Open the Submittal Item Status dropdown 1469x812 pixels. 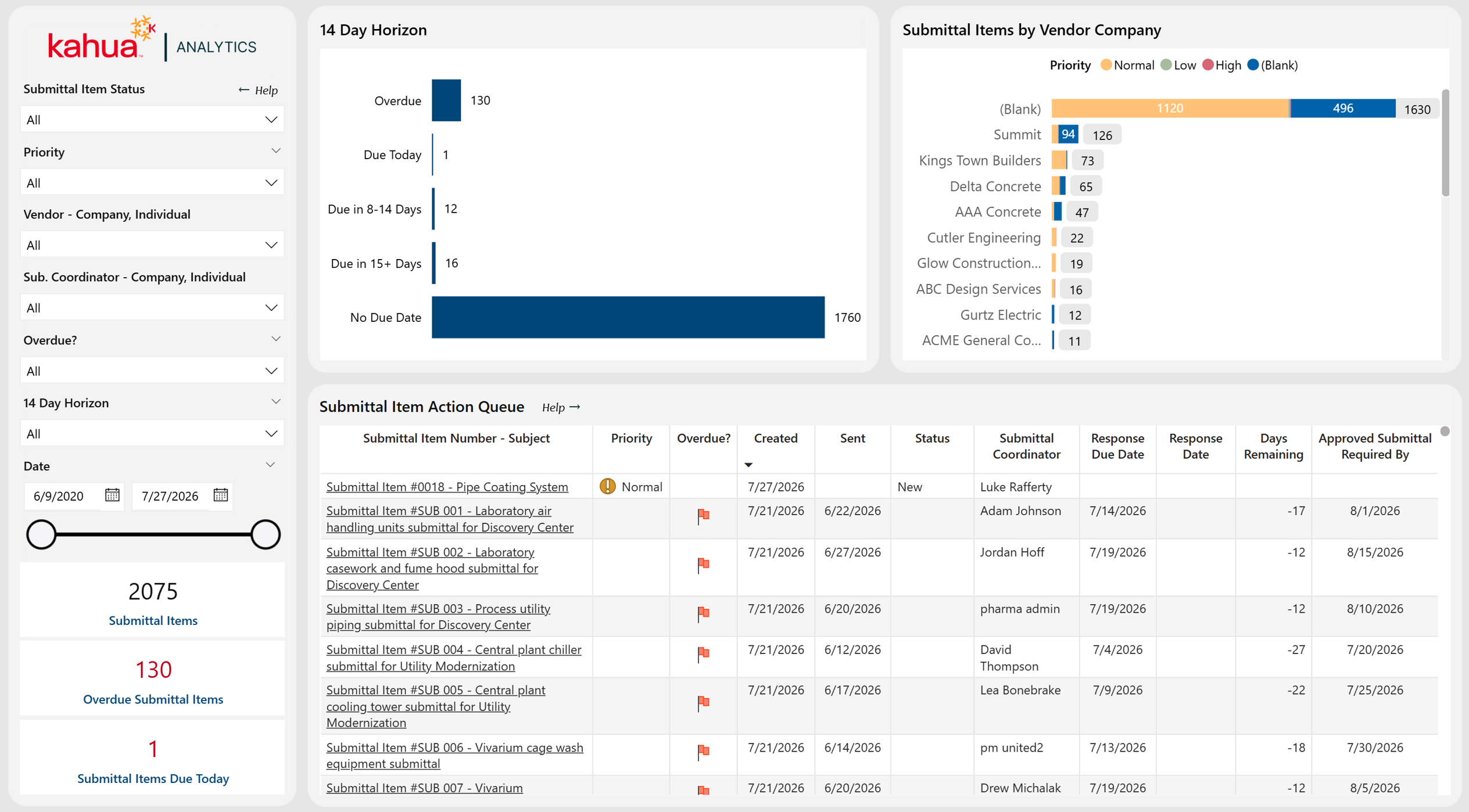tap(152, 120)
